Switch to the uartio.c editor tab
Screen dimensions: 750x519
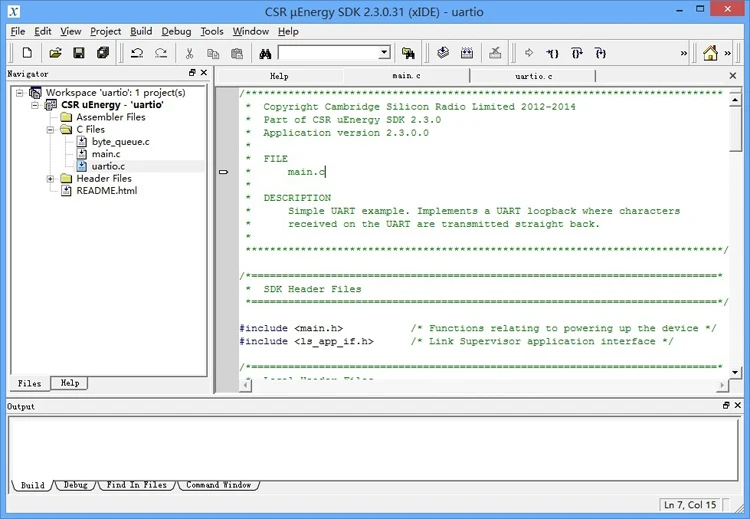point(533,76)
